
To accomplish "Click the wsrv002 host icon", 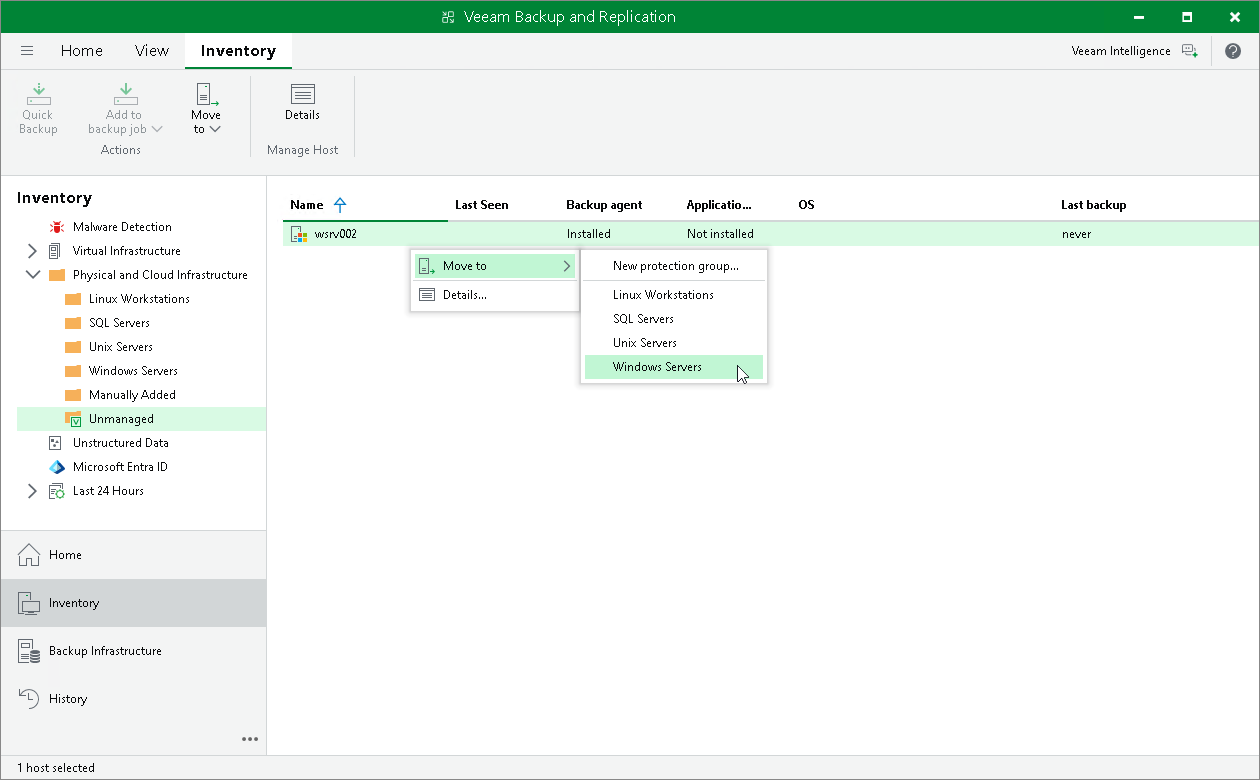I will tap(299, 234).
